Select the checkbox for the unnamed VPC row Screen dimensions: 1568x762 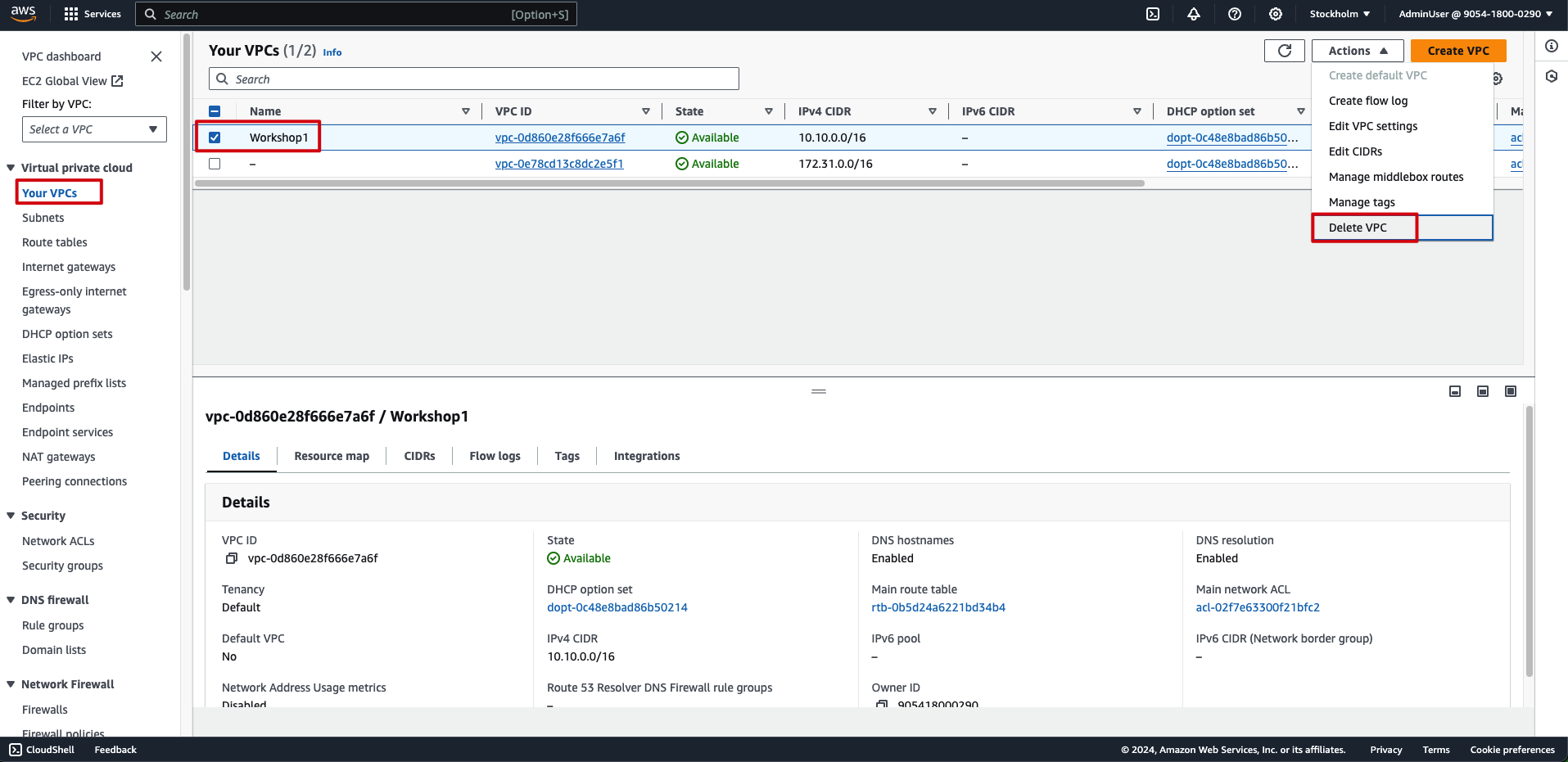pyautogui.click(x=215, y=164)
